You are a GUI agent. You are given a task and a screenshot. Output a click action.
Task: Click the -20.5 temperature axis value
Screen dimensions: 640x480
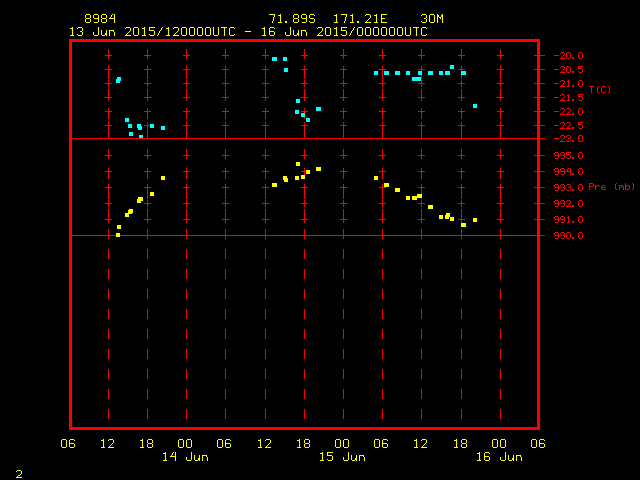click(569, 69)
